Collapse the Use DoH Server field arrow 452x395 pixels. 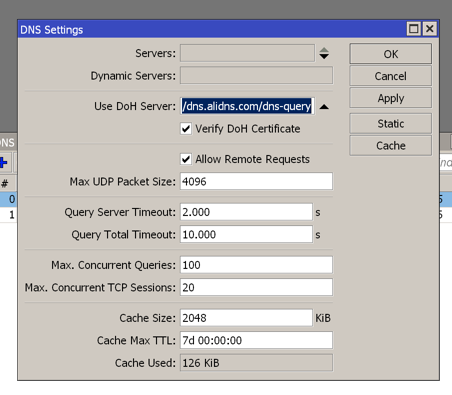tap(324, 107)
